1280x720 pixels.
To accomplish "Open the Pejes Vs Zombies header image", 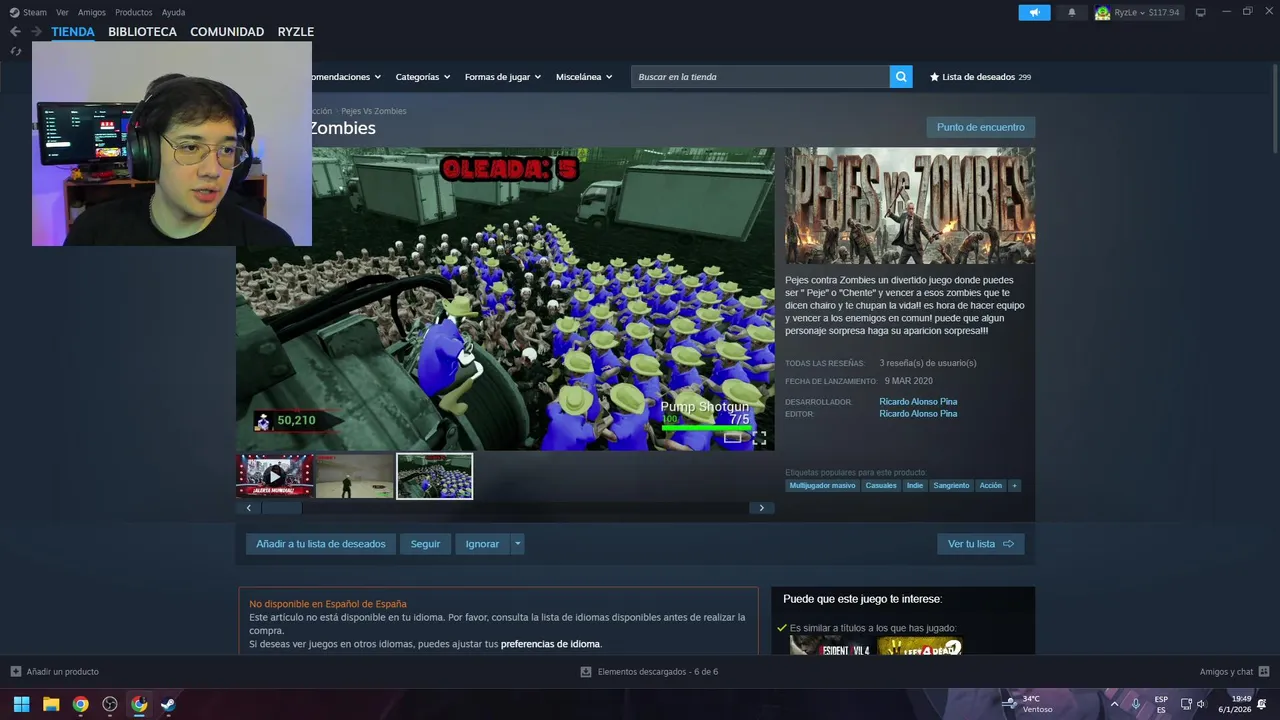I will coord(910,206).
